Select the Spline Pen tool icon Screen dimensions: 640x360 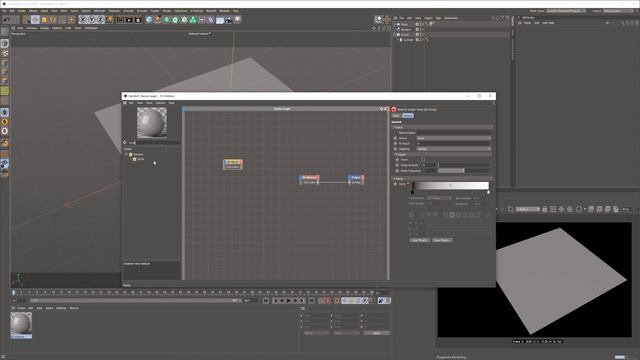[x=158, y=20]
